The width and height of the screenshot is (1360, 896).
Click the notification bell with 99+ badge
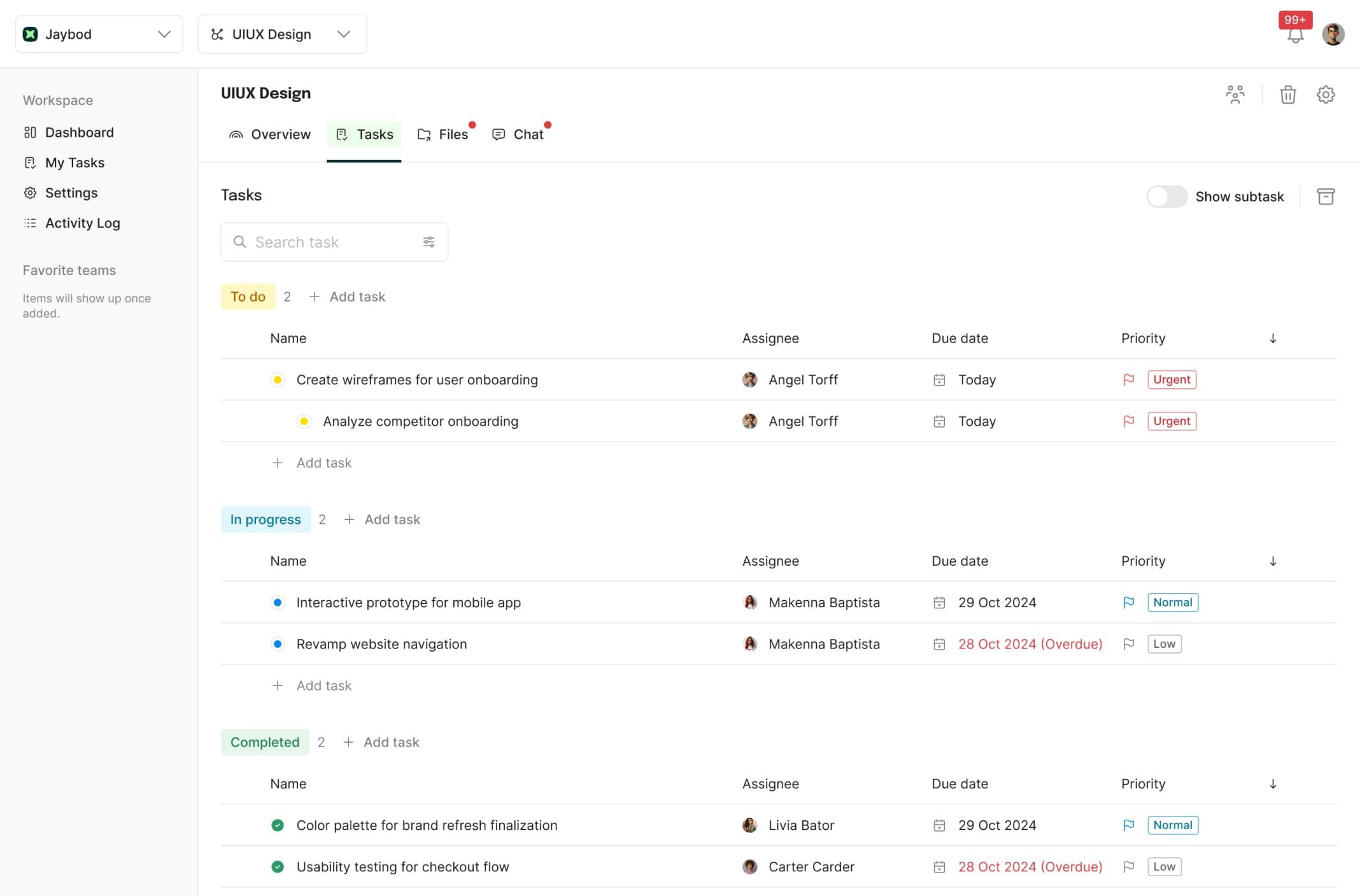tap(1295, 35)
